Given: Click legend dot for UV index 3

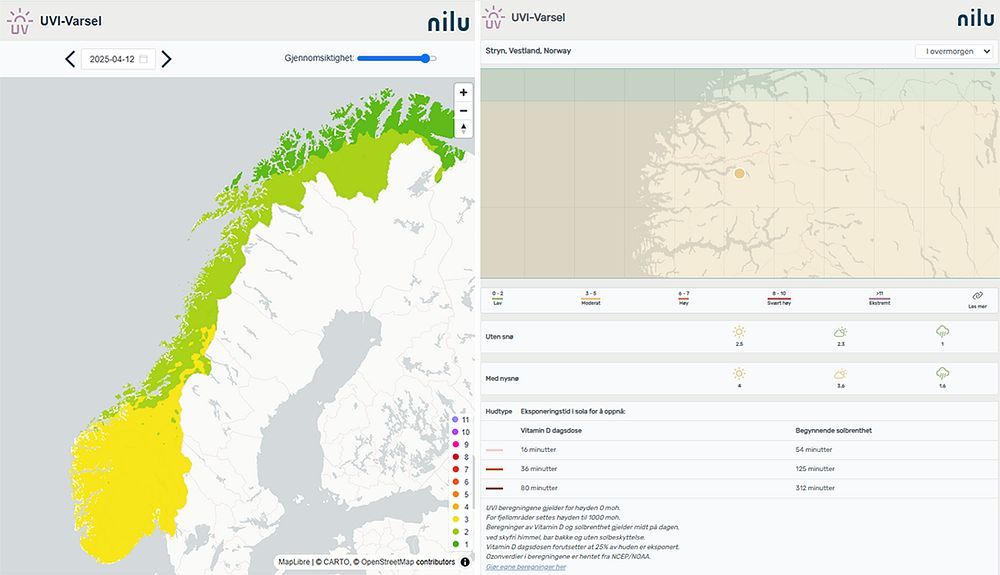Looking at the screenshot, I should click(x=455, y=519).
